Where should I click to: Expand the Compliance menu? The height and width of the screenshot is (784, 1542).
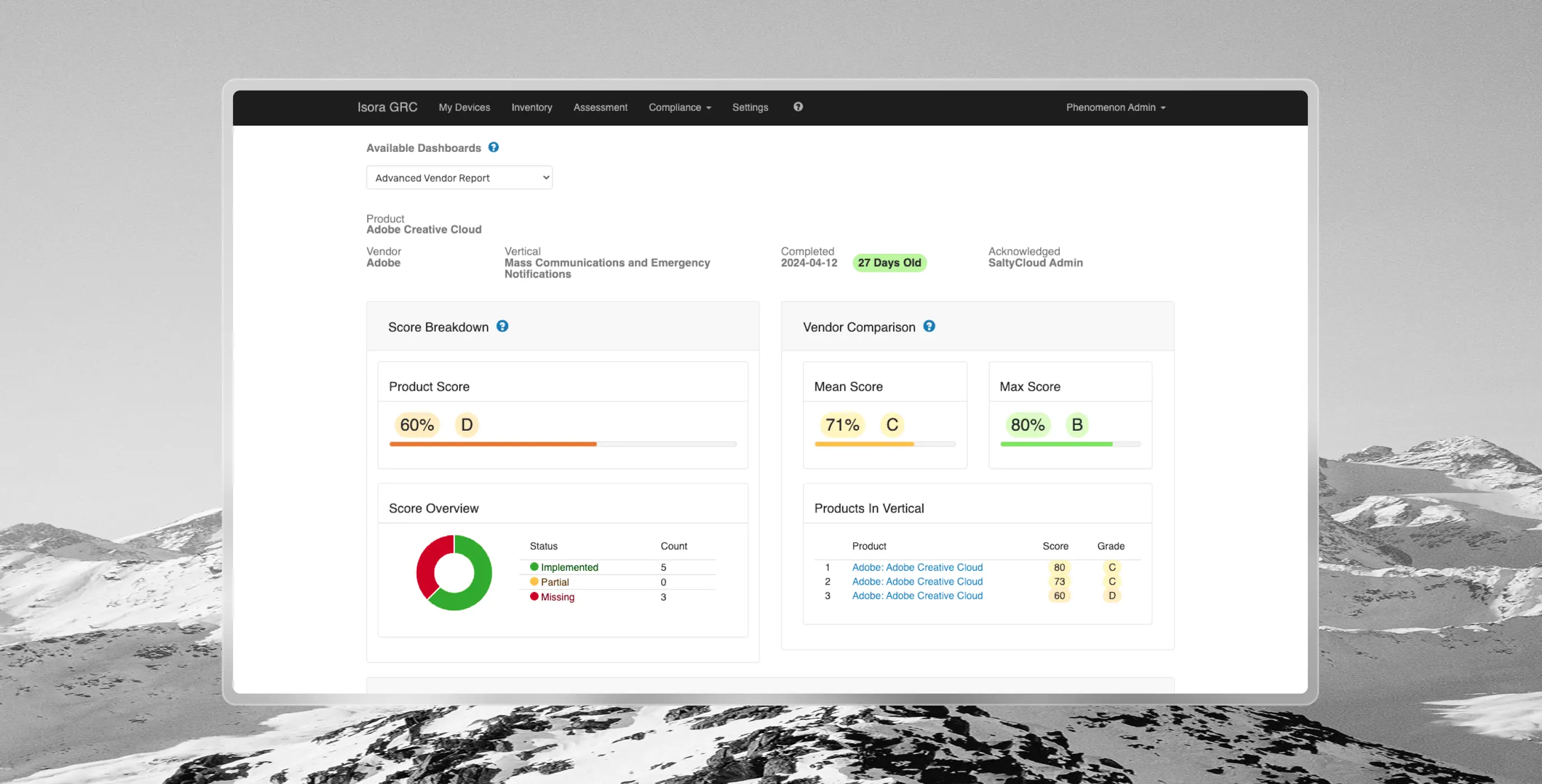click(680, 108)
